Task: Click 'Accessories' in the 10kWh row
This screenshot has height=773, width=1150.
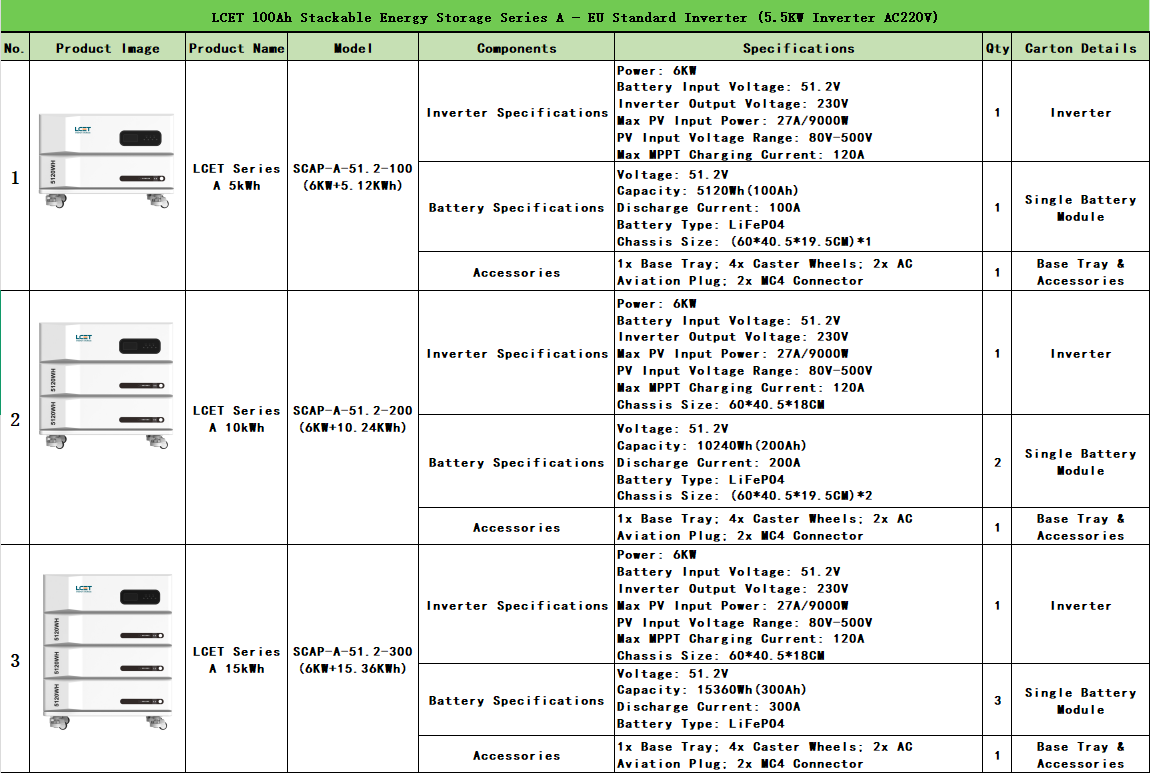Action: tap(516, 527)
